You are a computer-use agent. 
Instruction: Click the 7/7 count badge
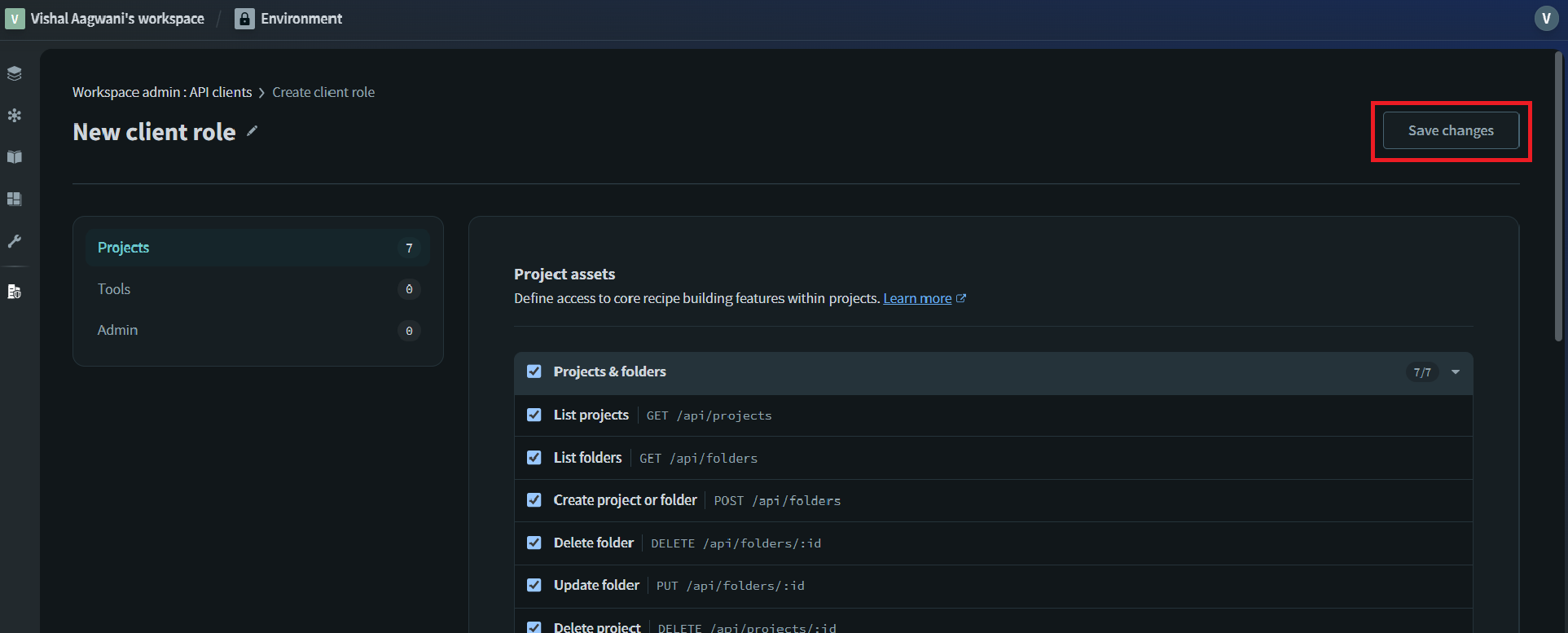coord(1422,372)
